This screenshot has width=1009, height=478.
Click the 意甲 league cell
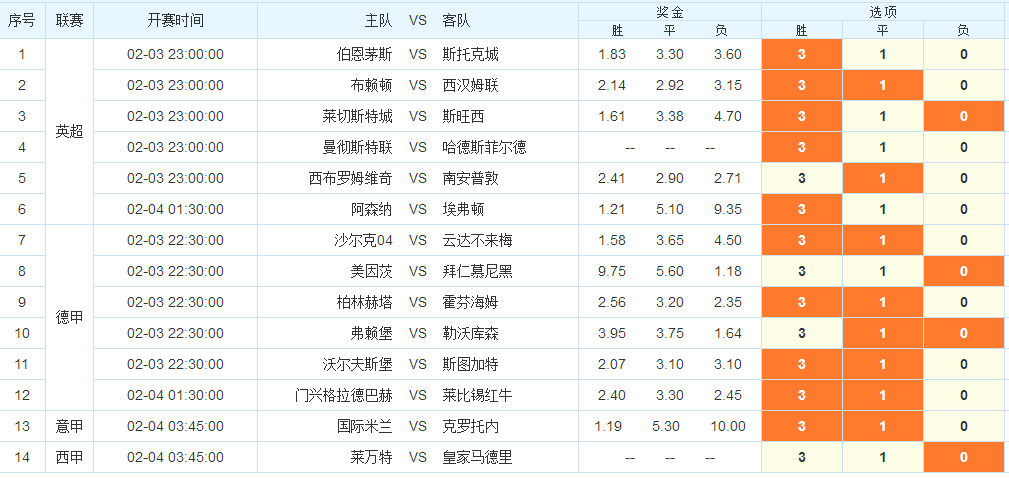coord(69,426)
